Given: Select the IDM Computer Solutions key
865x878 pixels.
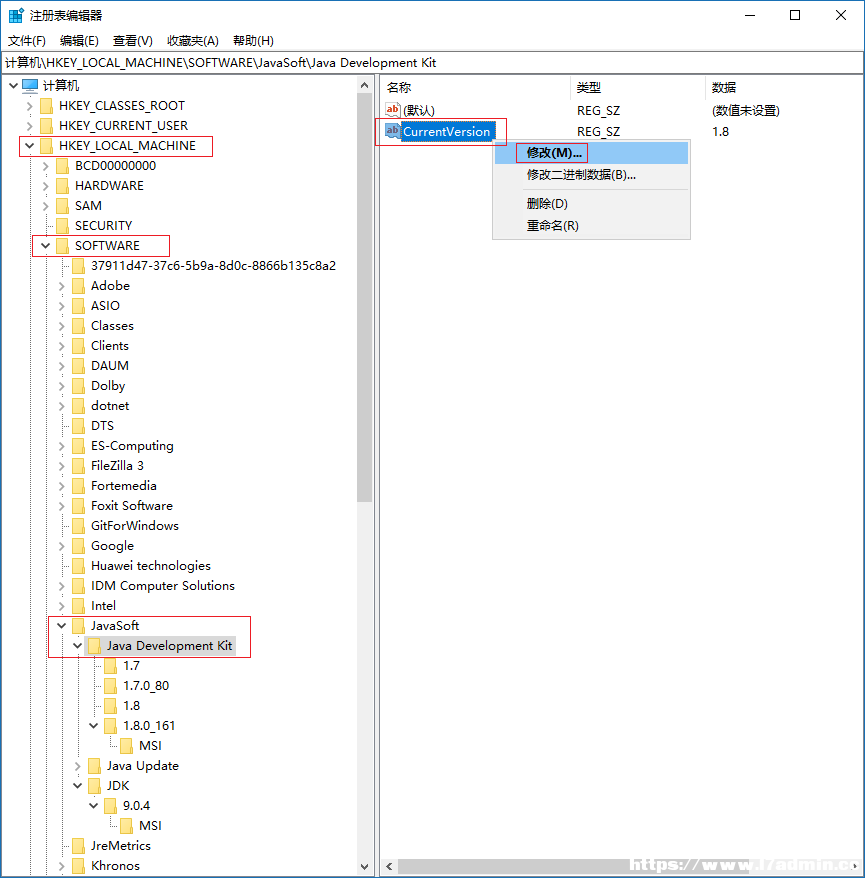Looking at the screenshot, I should click(162, 586).
